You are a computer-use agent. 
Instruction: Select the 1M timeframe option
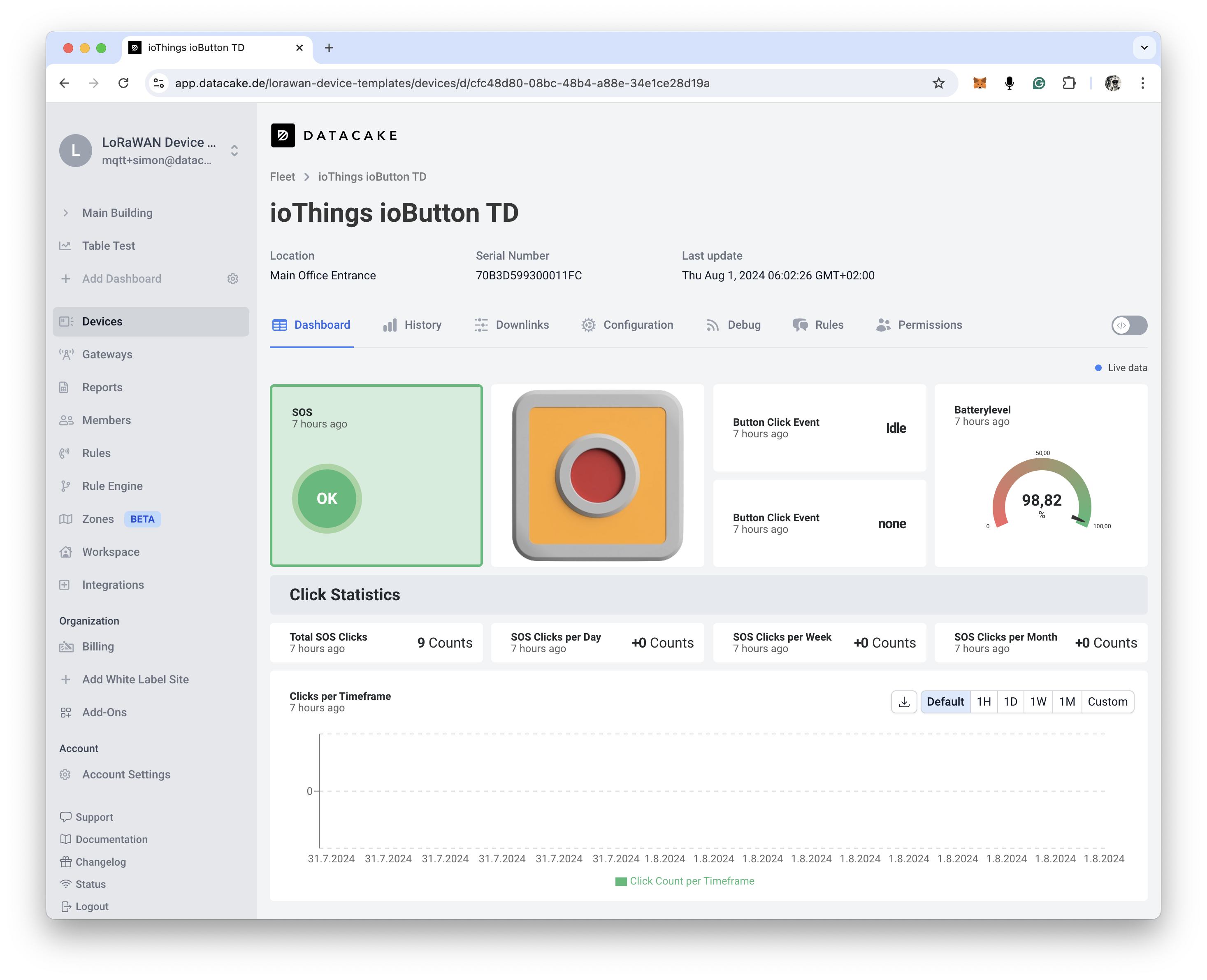(x=1066, y=701)
